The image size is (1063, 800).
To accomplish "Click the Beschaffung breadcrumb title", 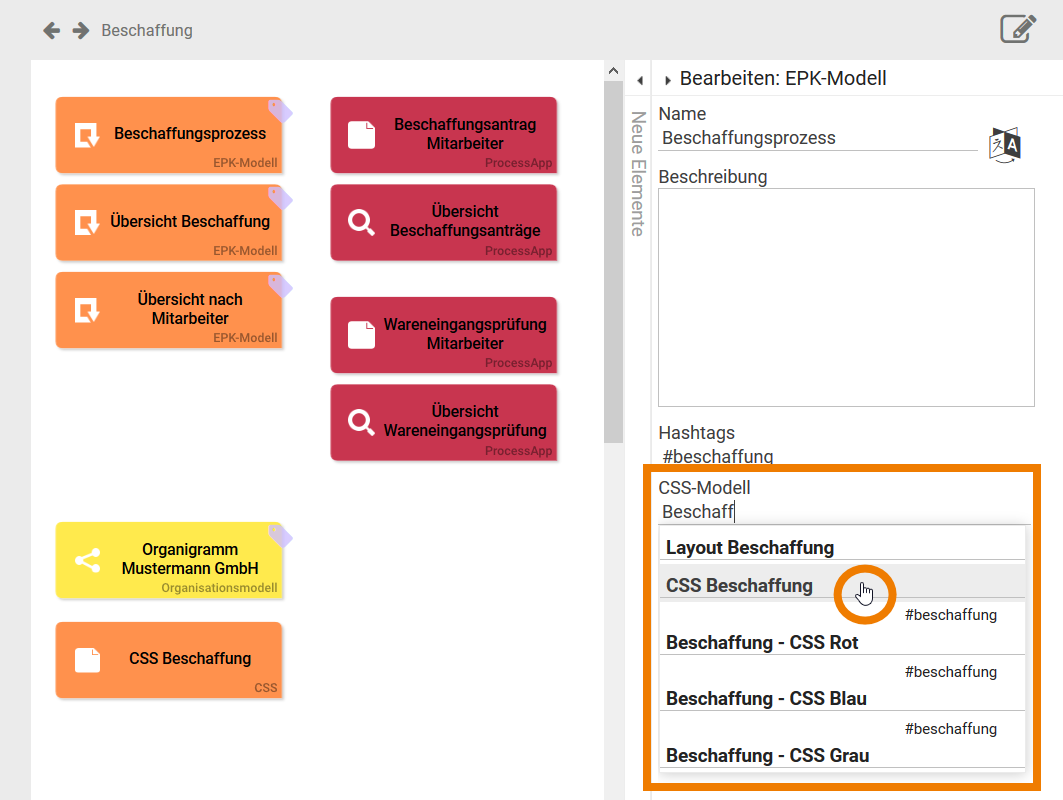I will [x=145, y=30].
